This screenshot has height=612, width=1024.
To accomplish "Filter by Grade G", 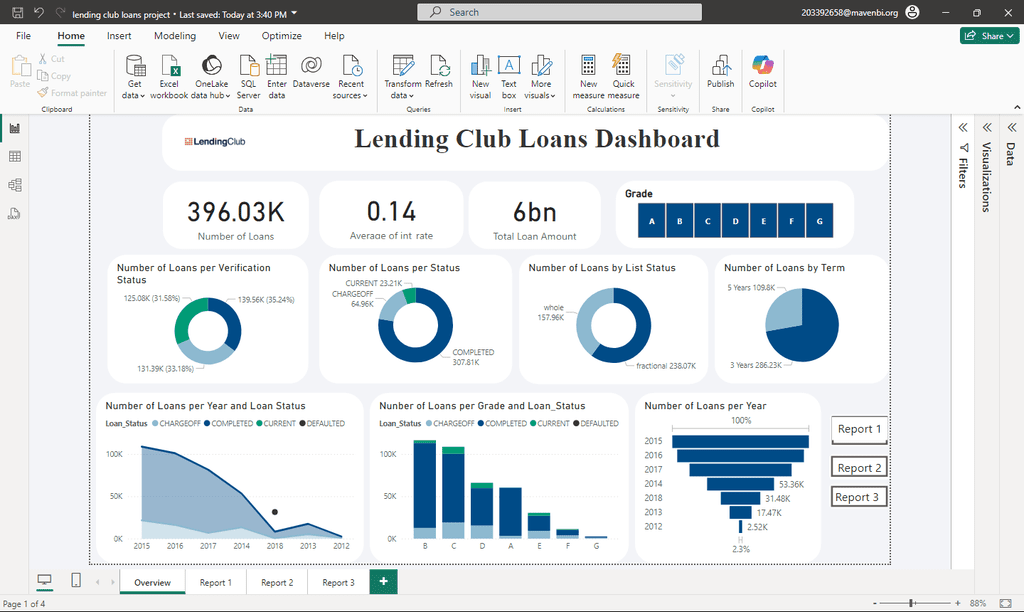I will coord(820,221).
